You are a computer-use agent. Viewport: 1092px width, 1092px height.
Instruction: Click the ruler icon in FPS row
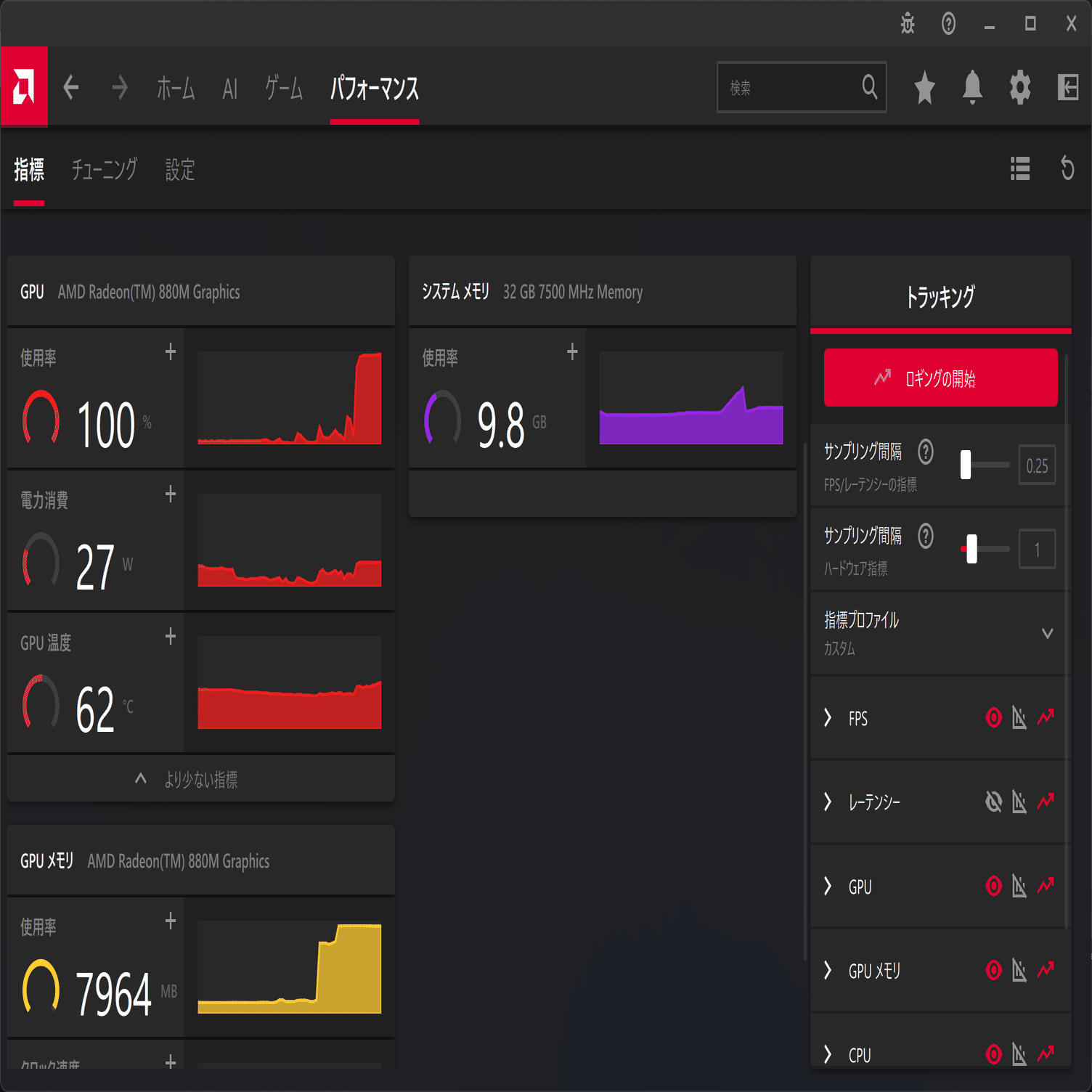pyautogui.click(x=1019, y=718)
